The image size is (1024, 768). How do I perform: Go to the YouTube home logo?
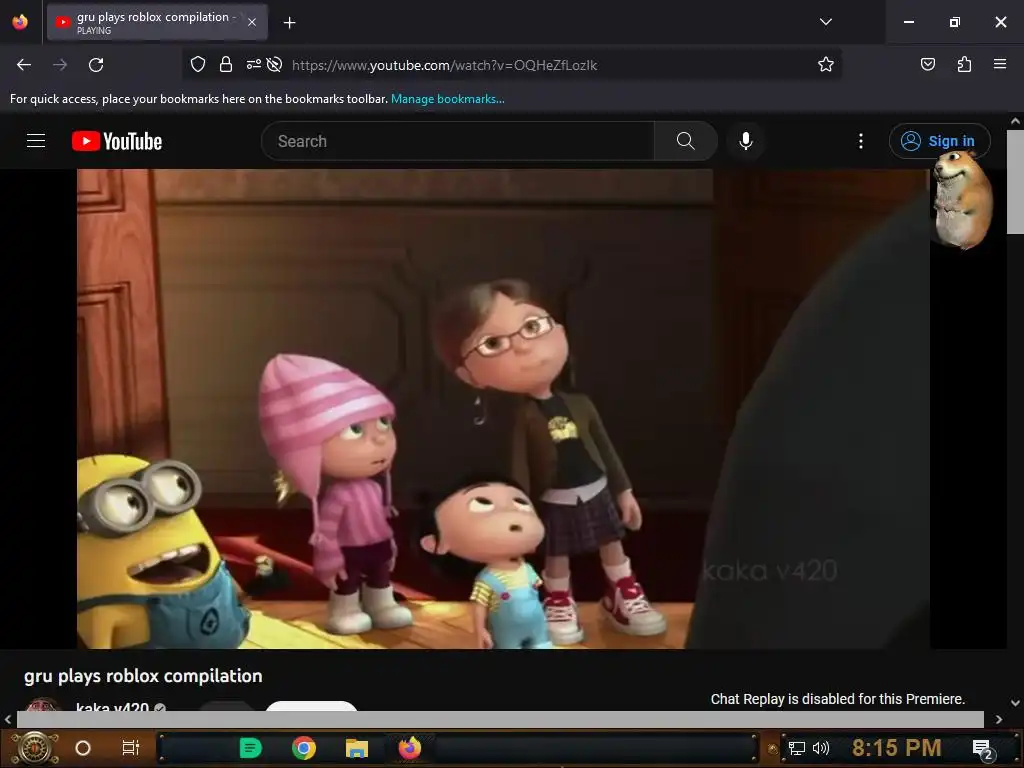(x=117, y=141)
